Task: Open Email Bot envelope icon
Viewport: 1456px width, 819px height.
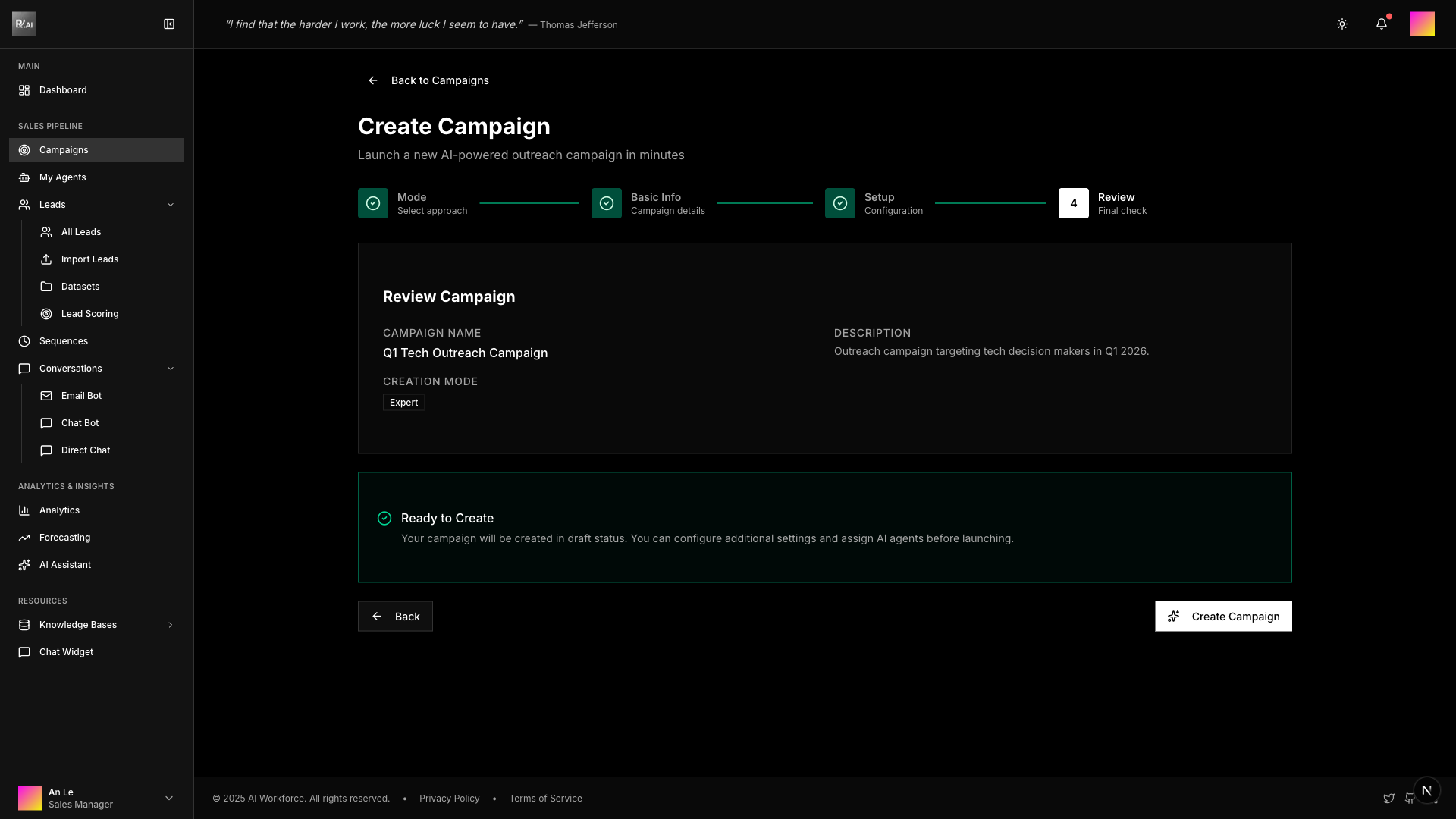Action: coord(46,396)
